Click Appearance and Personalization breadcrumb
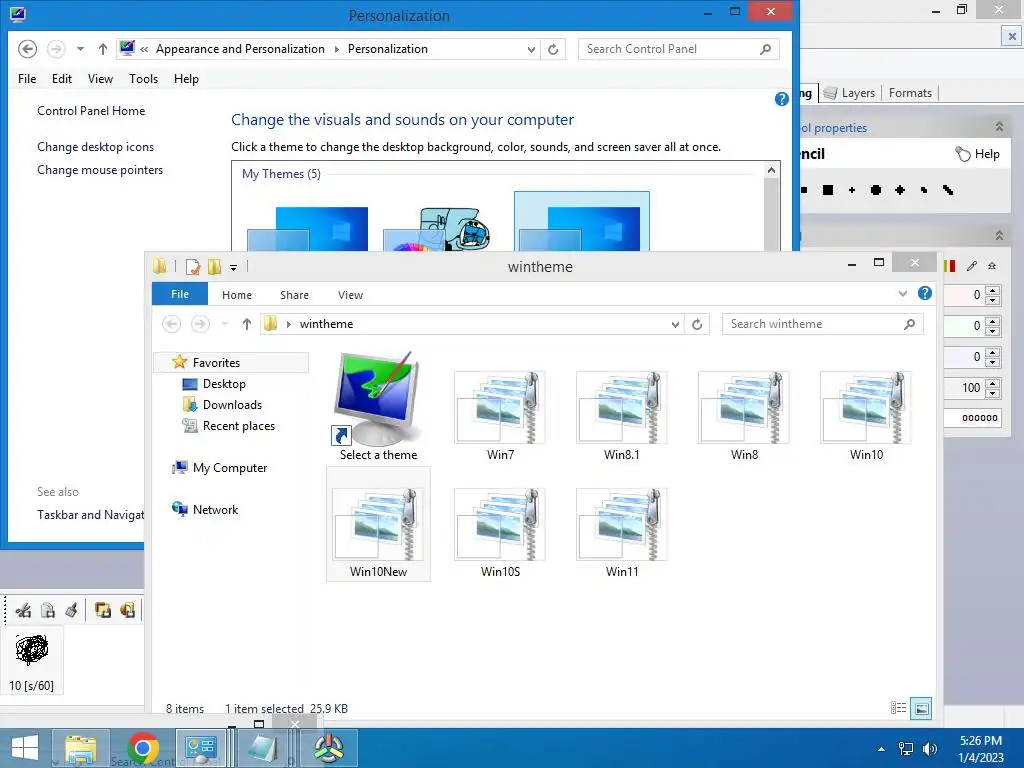Viewport: 1024px width, 768px height. 240,49
